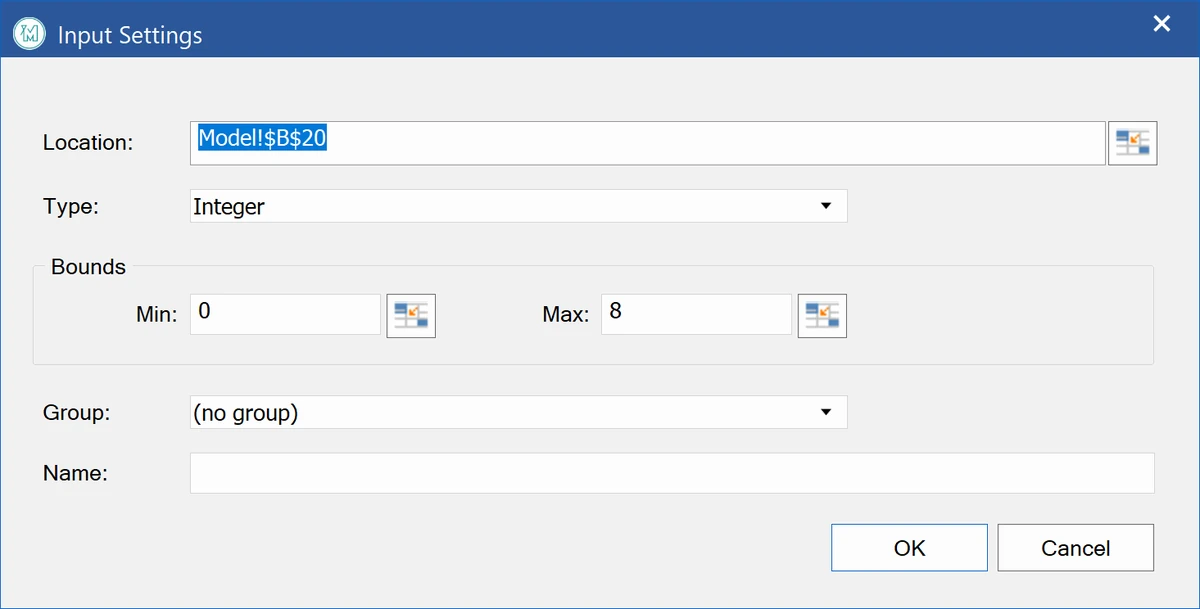Image resolution: width=1200 pixels, height=609 pixels.
Task: Click the Max label text
Action: click(565, 315)
